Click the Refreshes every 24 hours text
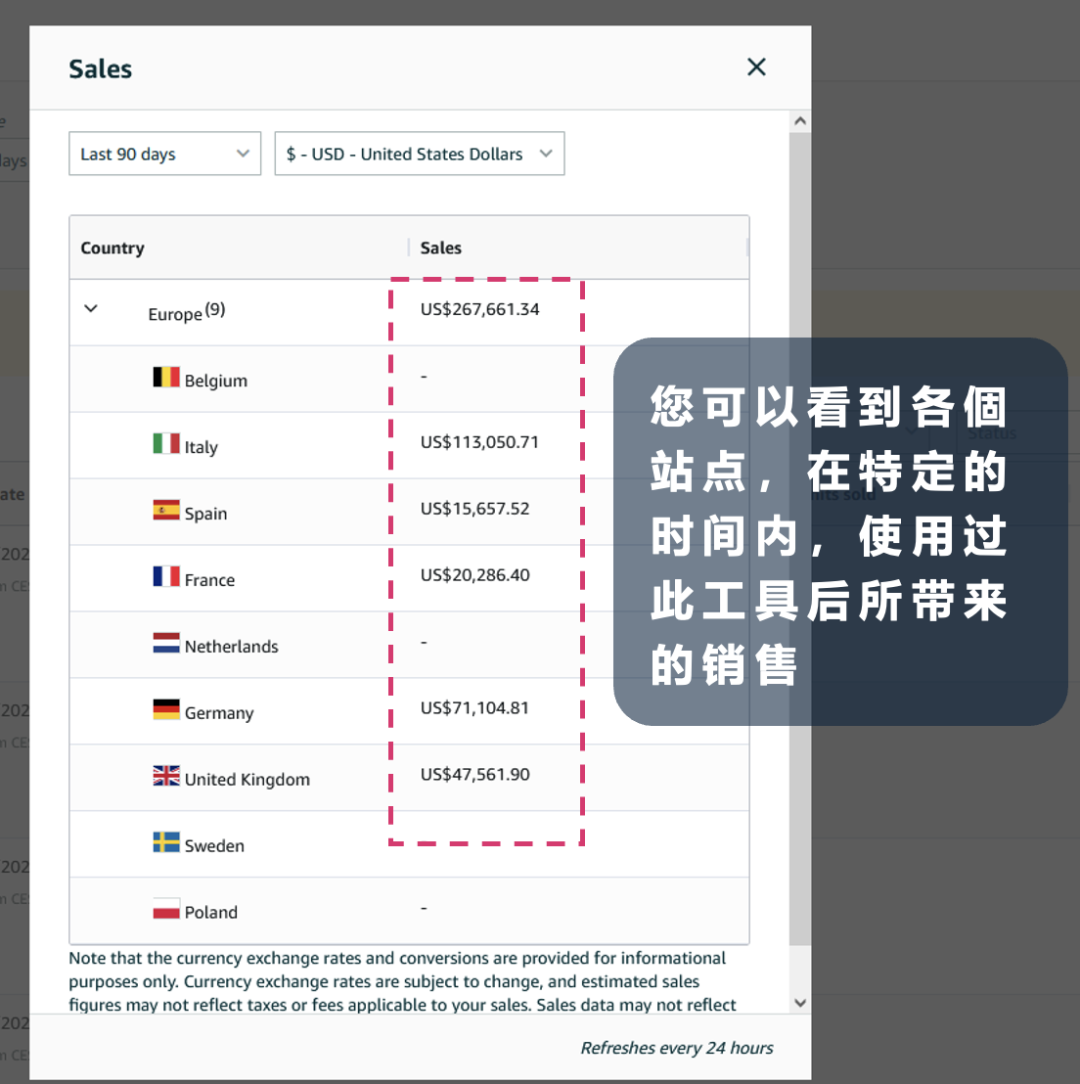Image resolution: width=1080 pixels, height=1084 pixels. click(x=676, y=1048)
